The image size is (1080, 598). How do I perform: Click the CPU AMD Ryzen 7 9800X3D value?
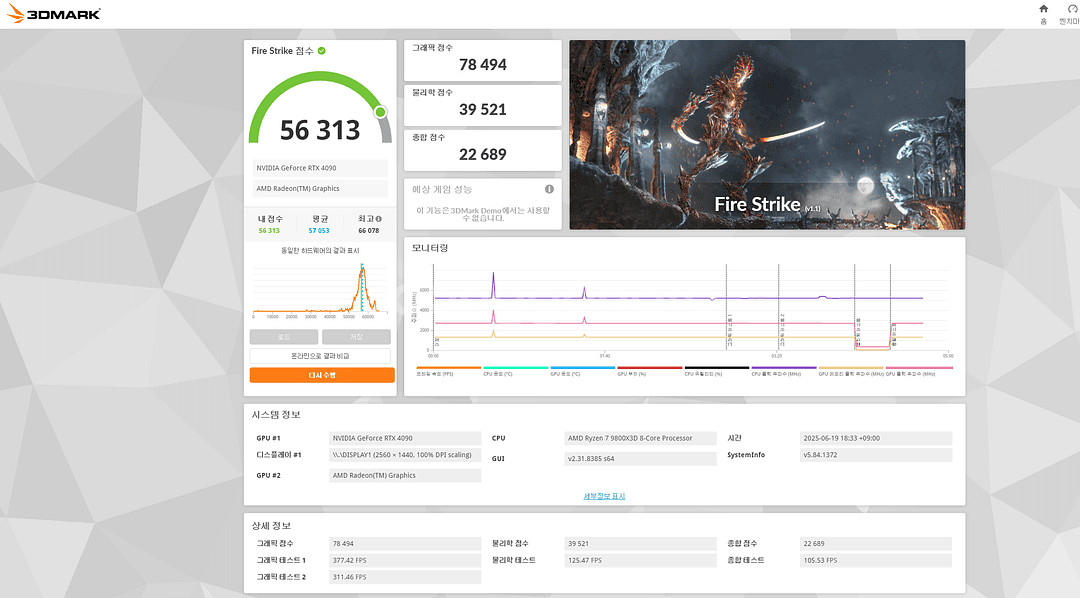coord(640,438)
